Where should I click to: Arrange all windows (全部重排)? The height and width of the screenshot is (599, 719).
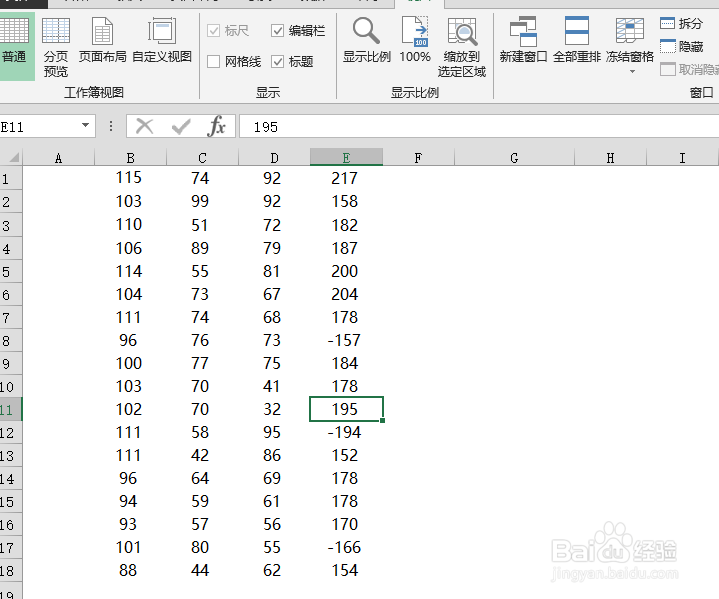577,40
